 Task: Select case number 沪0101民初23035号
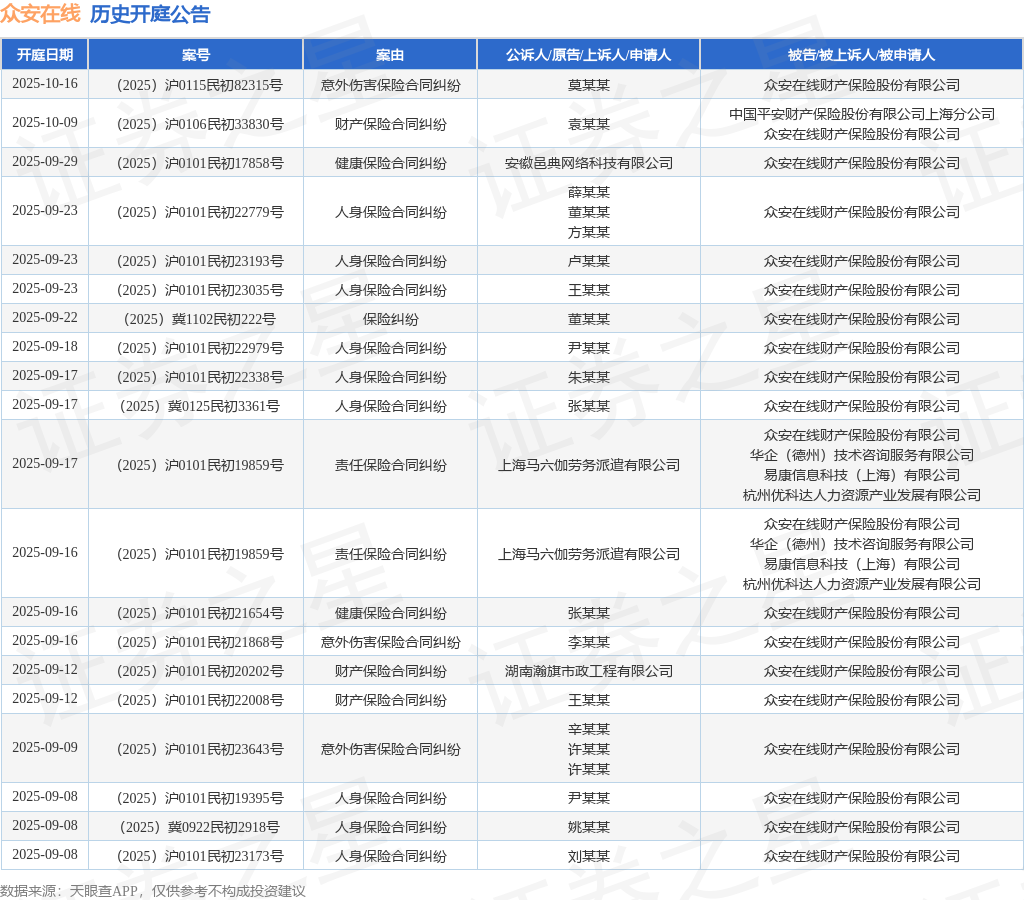coord(200,290)
